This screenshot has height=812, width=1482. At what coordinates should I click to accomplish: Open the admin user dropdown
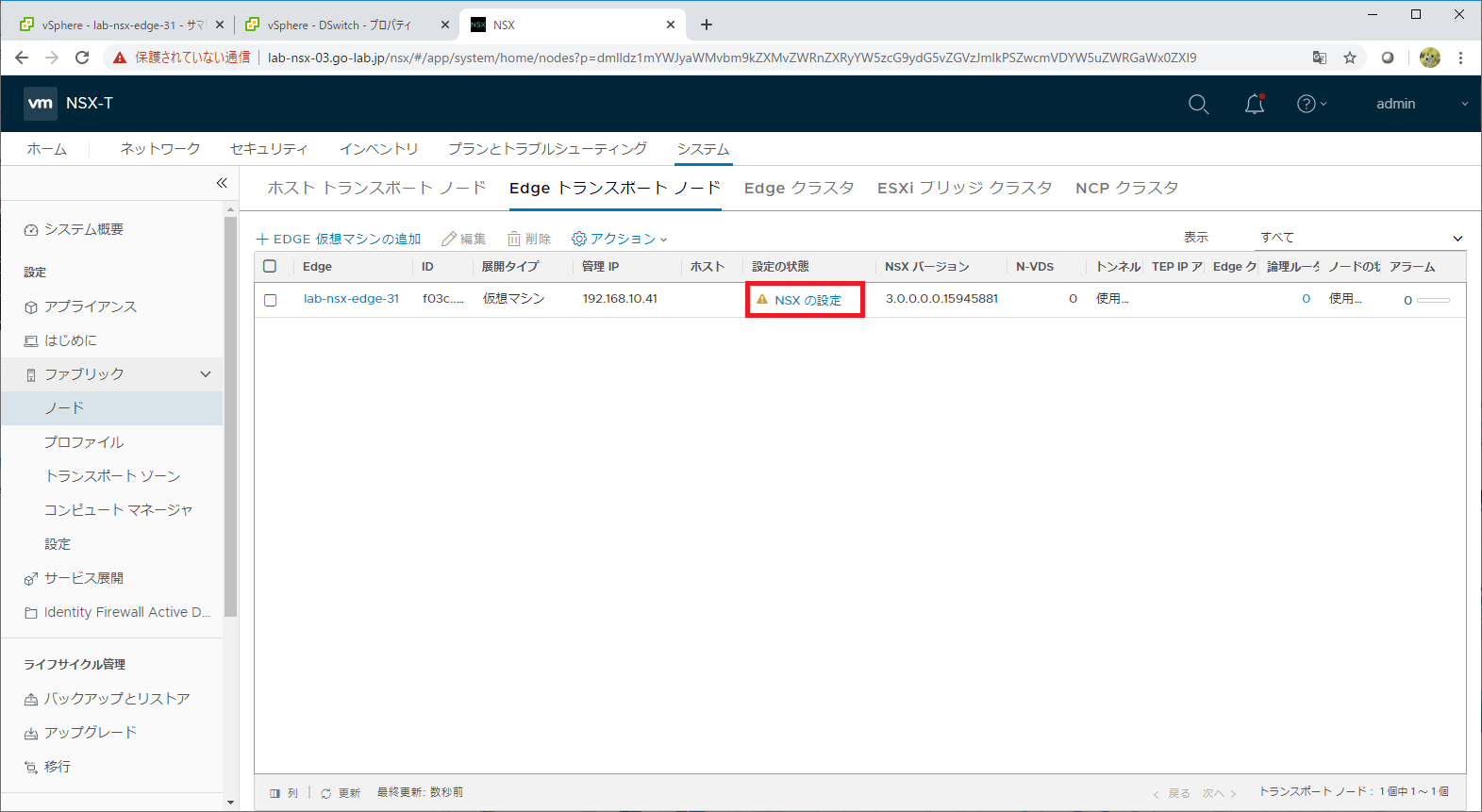click(x=1422, y=104)
